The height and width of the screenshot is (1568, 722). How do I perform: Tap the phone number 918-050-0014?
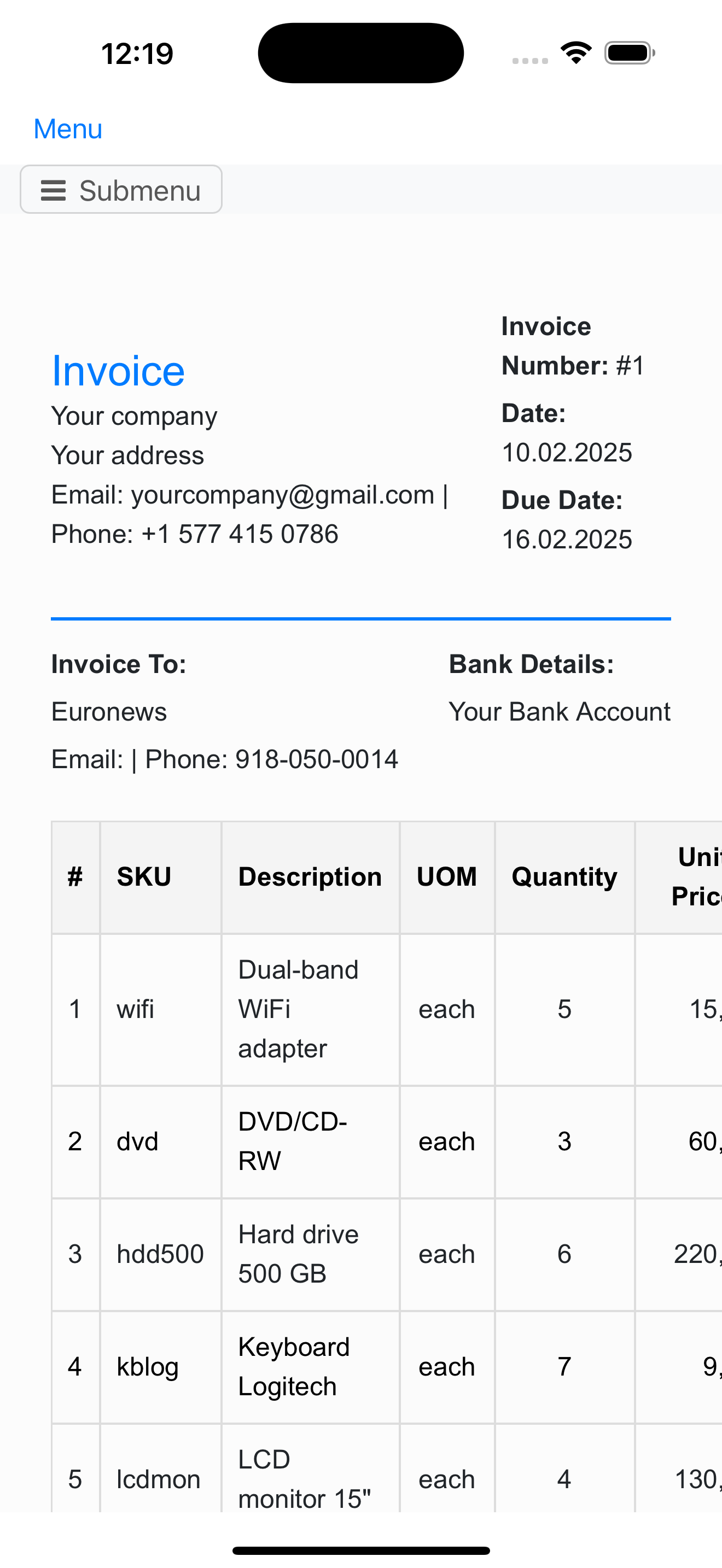[317, 759]
